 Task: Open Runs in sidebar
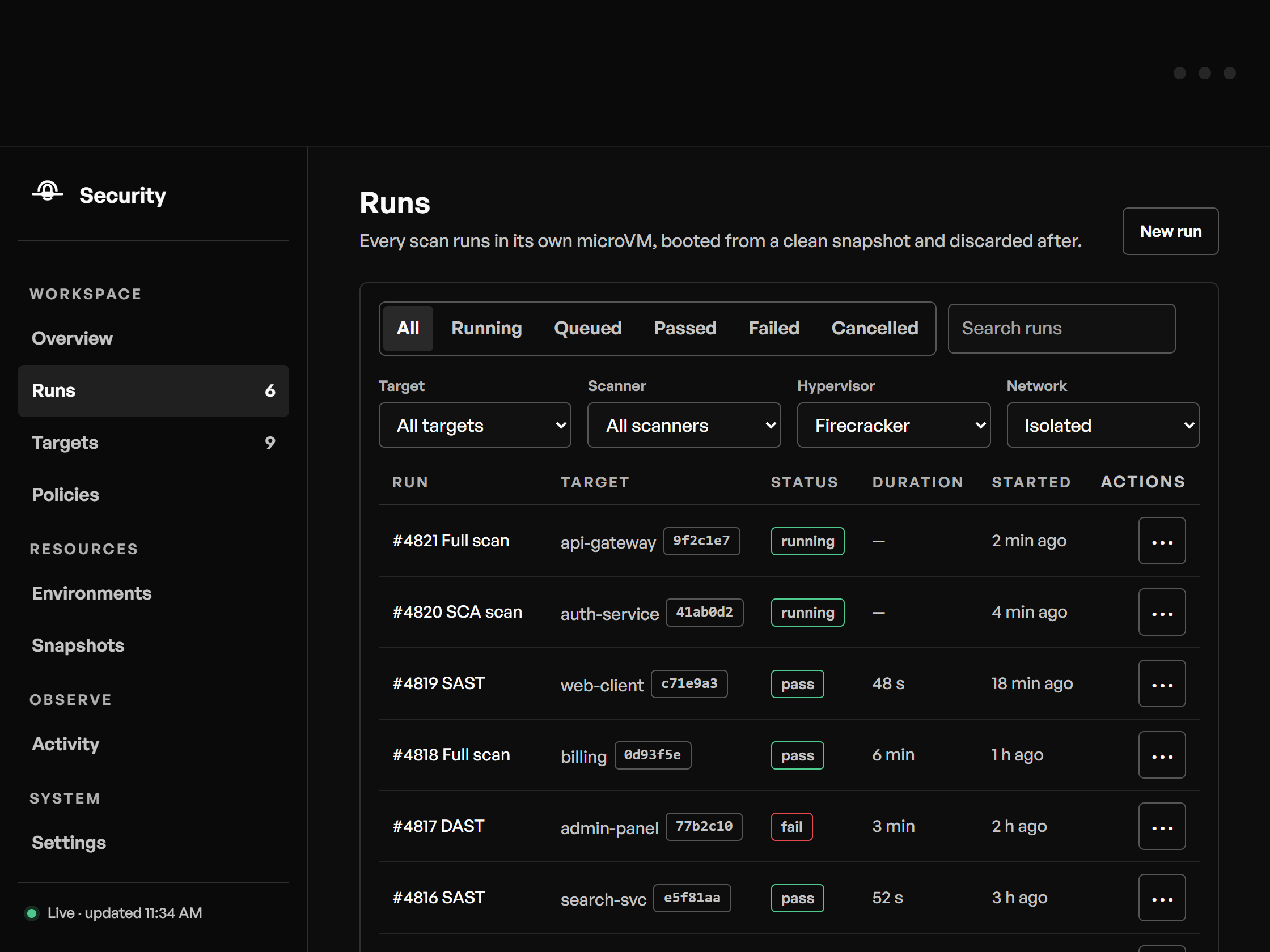[x=153, y=391]
